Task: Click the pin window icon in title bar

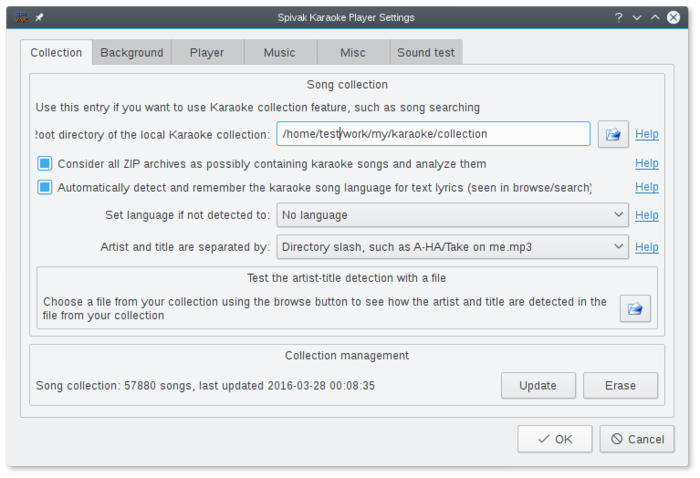Action: coord(39,17)
